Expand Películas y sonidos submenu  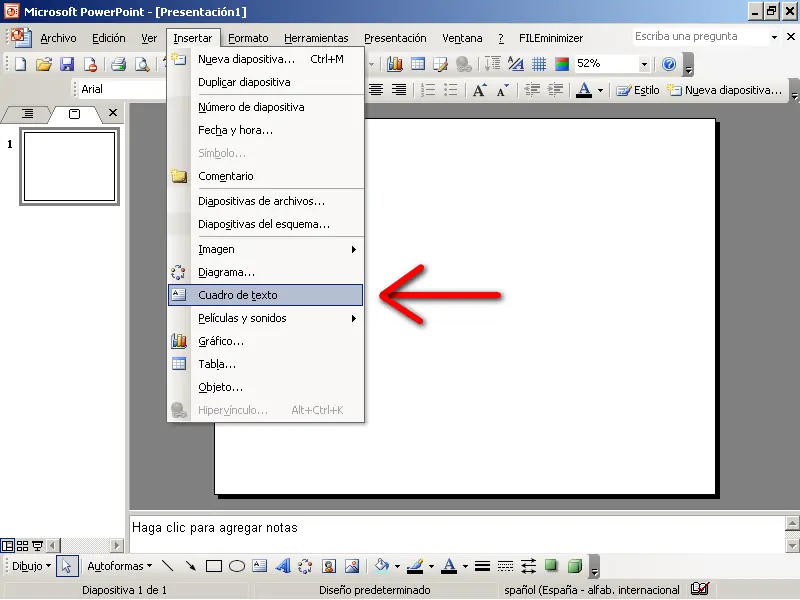pyautogui.click(x=265, y=318)
